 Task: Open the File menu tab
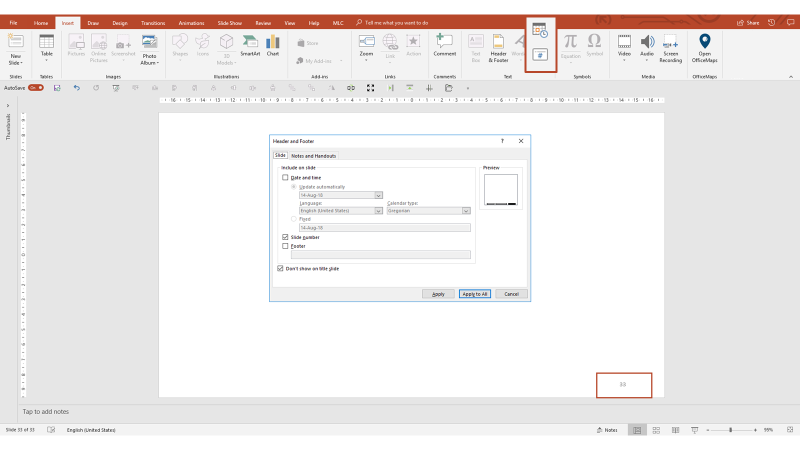click(x=13, y=23)
